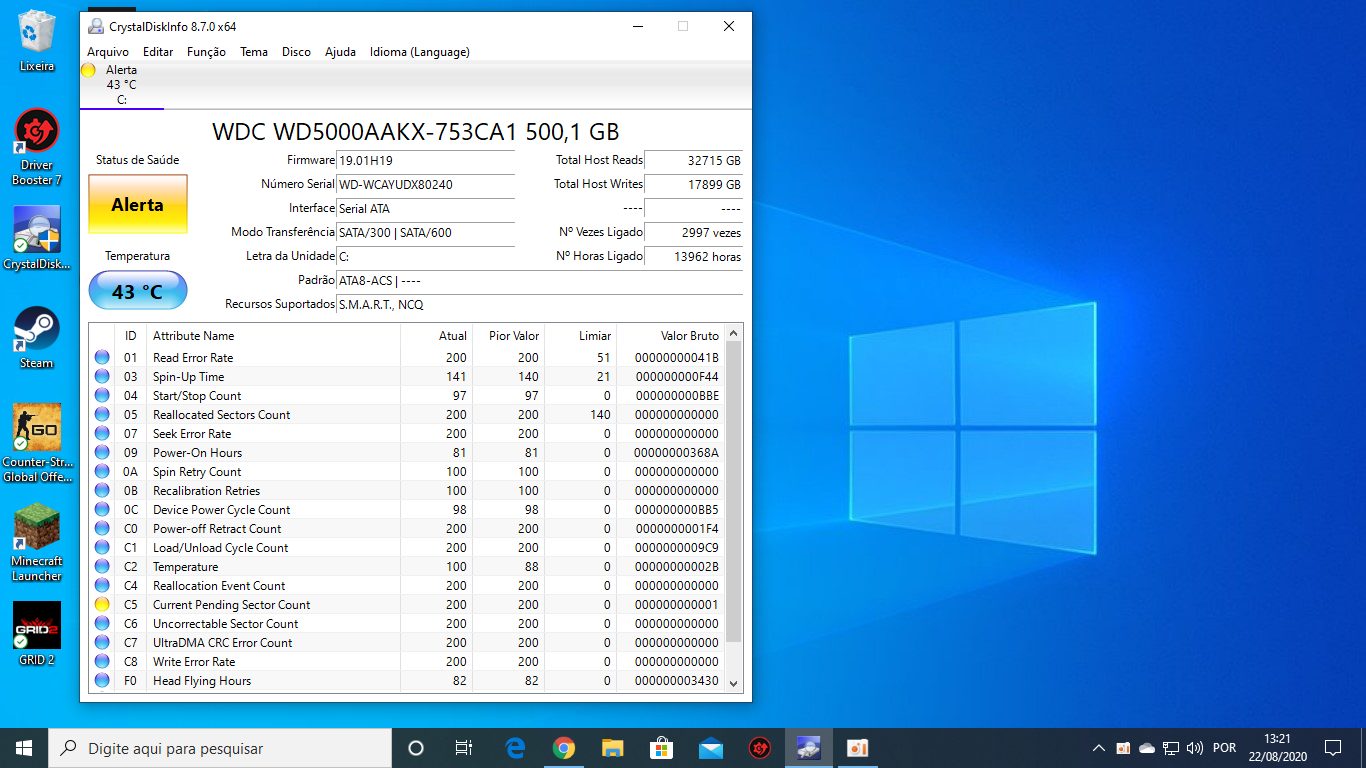Image resolution: width=1366 pixels, height=768 pixels.
Task: Open File Explorer from the taskbar
Action: 613,748
